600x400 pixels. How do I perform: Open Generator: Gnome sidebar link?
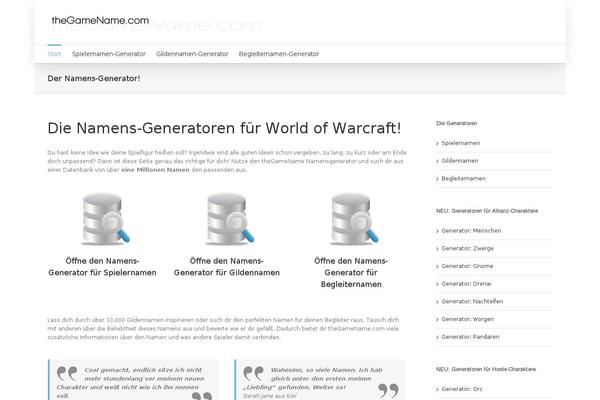(467, 266)
